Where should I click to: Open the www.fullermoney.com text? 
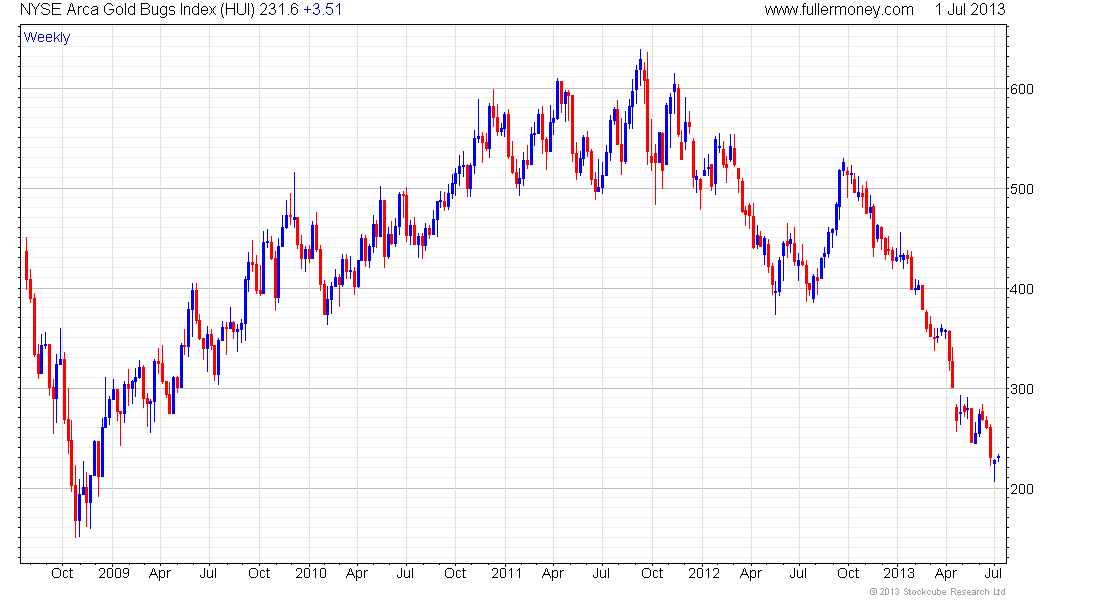point(839,10)
